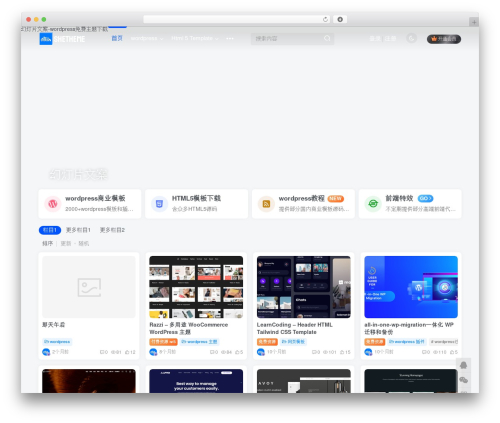Open the placeholder image post thumbnail
This screenshot has width=500, height=423.
pos(89,287)
